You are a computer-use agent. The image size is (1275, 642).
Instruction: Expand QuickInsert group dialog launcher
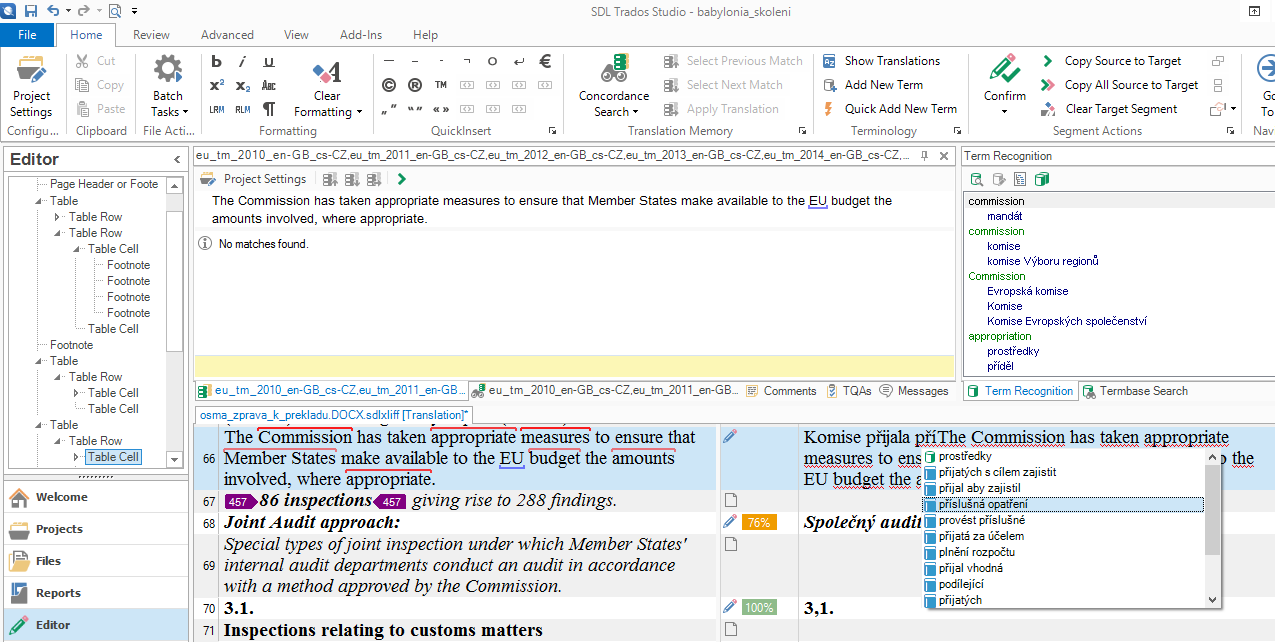coord(552,131)
